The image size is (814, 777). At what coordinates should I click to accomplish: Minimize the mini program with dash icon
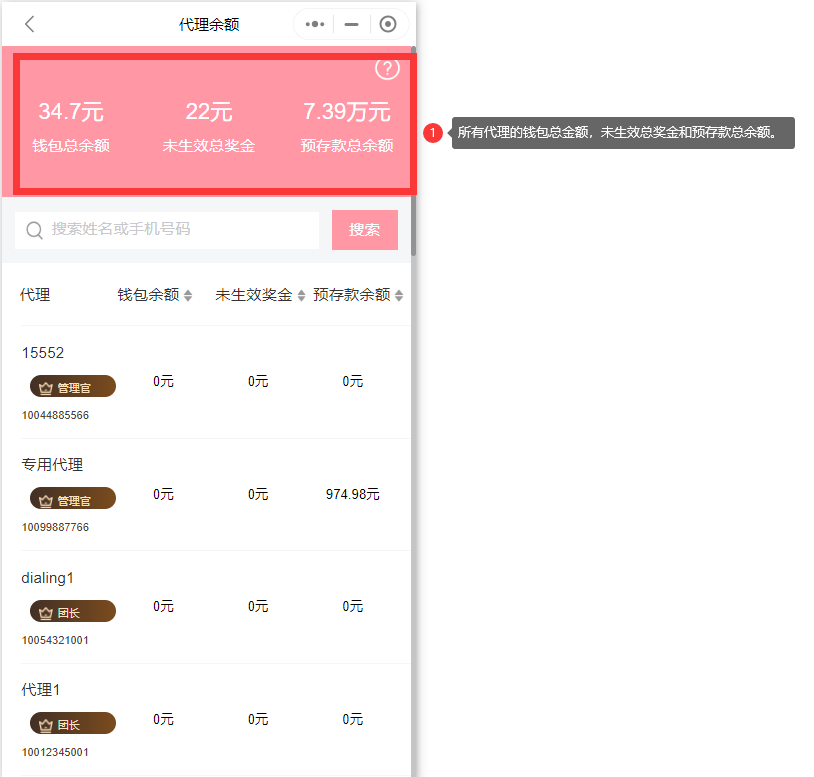coord(351,24)
